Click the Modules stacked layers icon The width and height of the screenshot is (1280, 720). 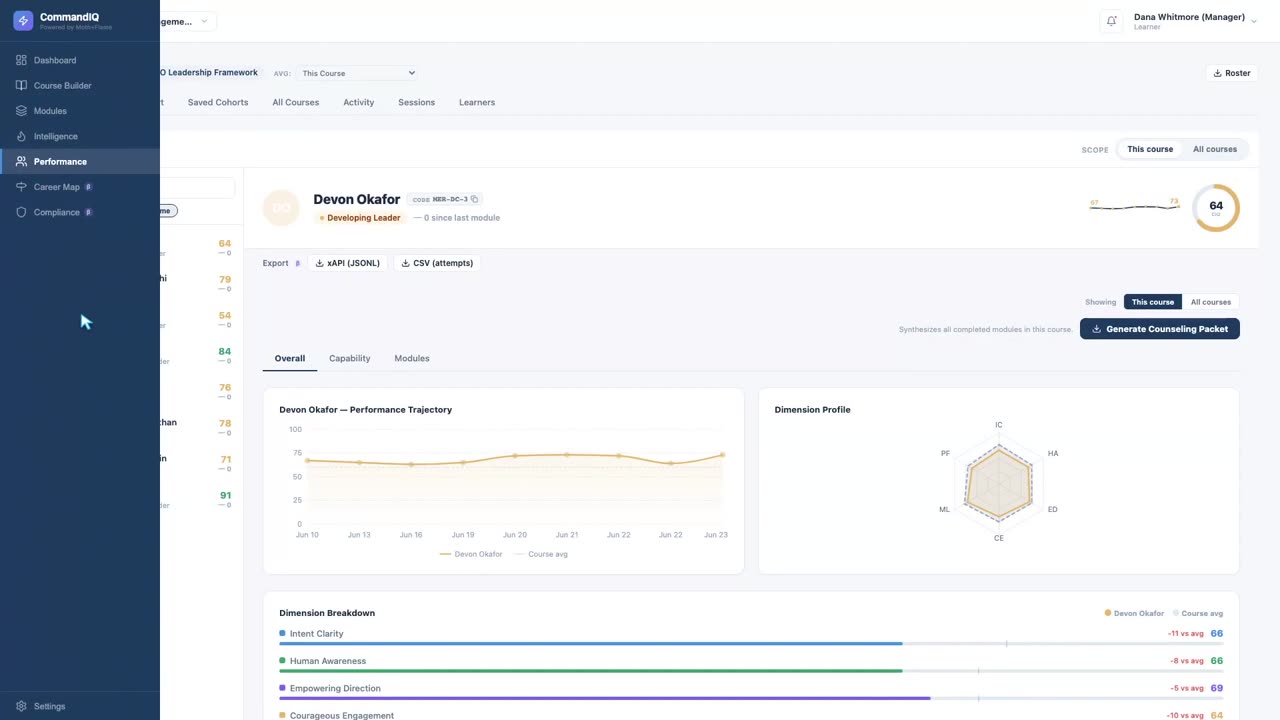tap(22, 111)
